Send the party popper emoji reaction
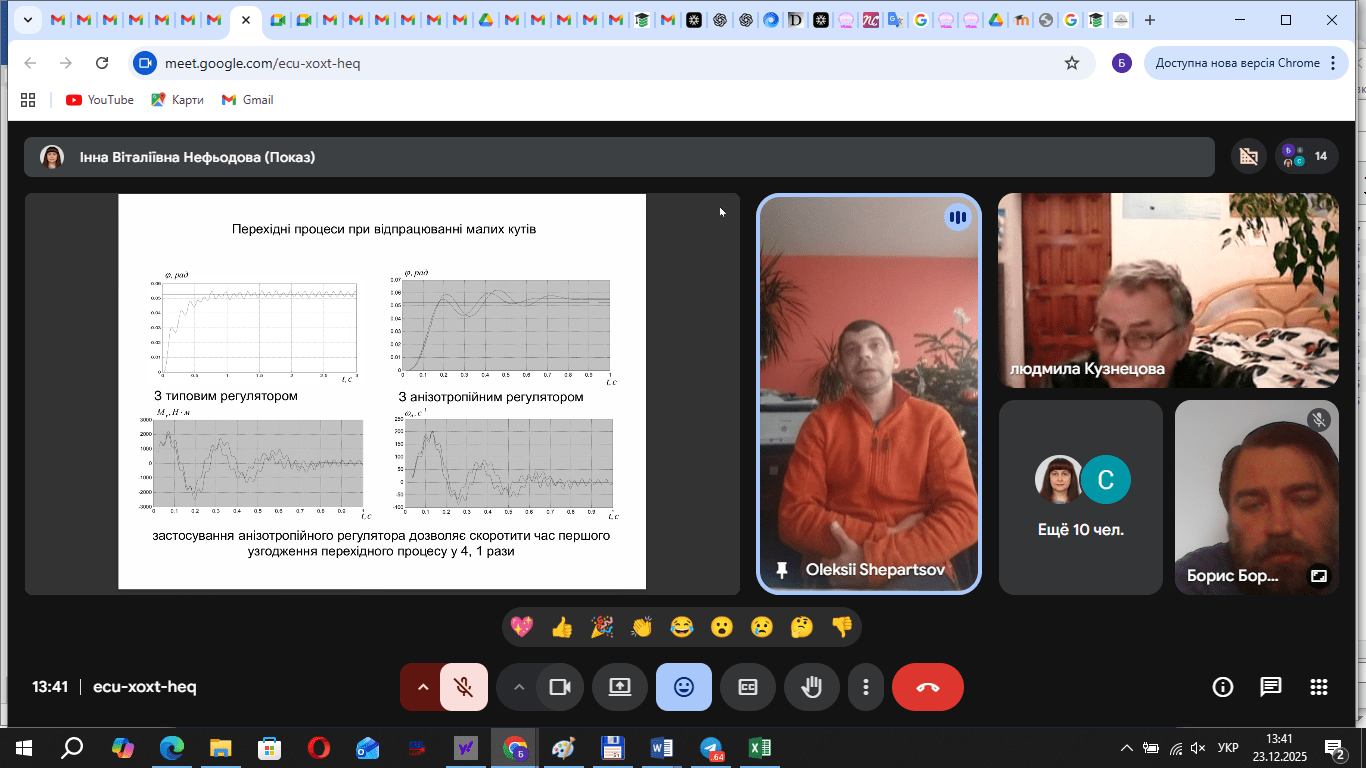This screenshot has width=1366, height=768. click(602, 627)
